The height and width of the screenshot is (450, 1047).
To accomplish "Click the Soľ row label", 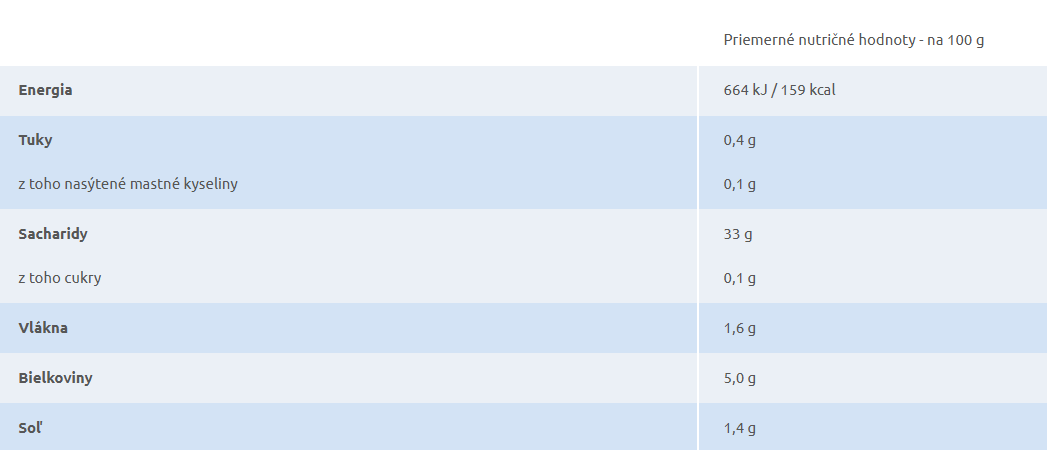I will (x=30, y=428).
